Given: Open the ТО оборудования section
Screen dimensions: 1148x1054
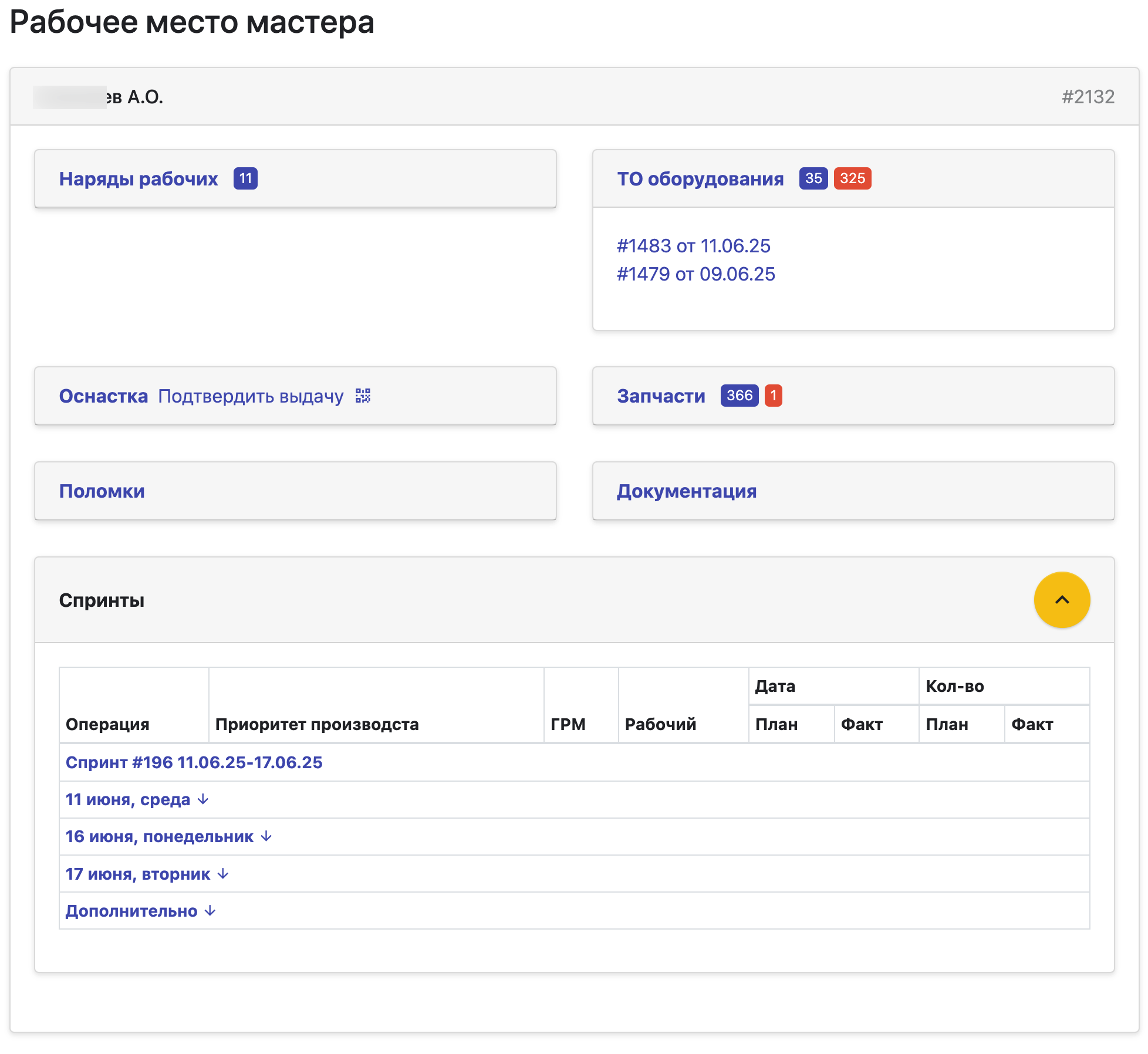Looking at the screenshot, I should [x=700, y=178].
